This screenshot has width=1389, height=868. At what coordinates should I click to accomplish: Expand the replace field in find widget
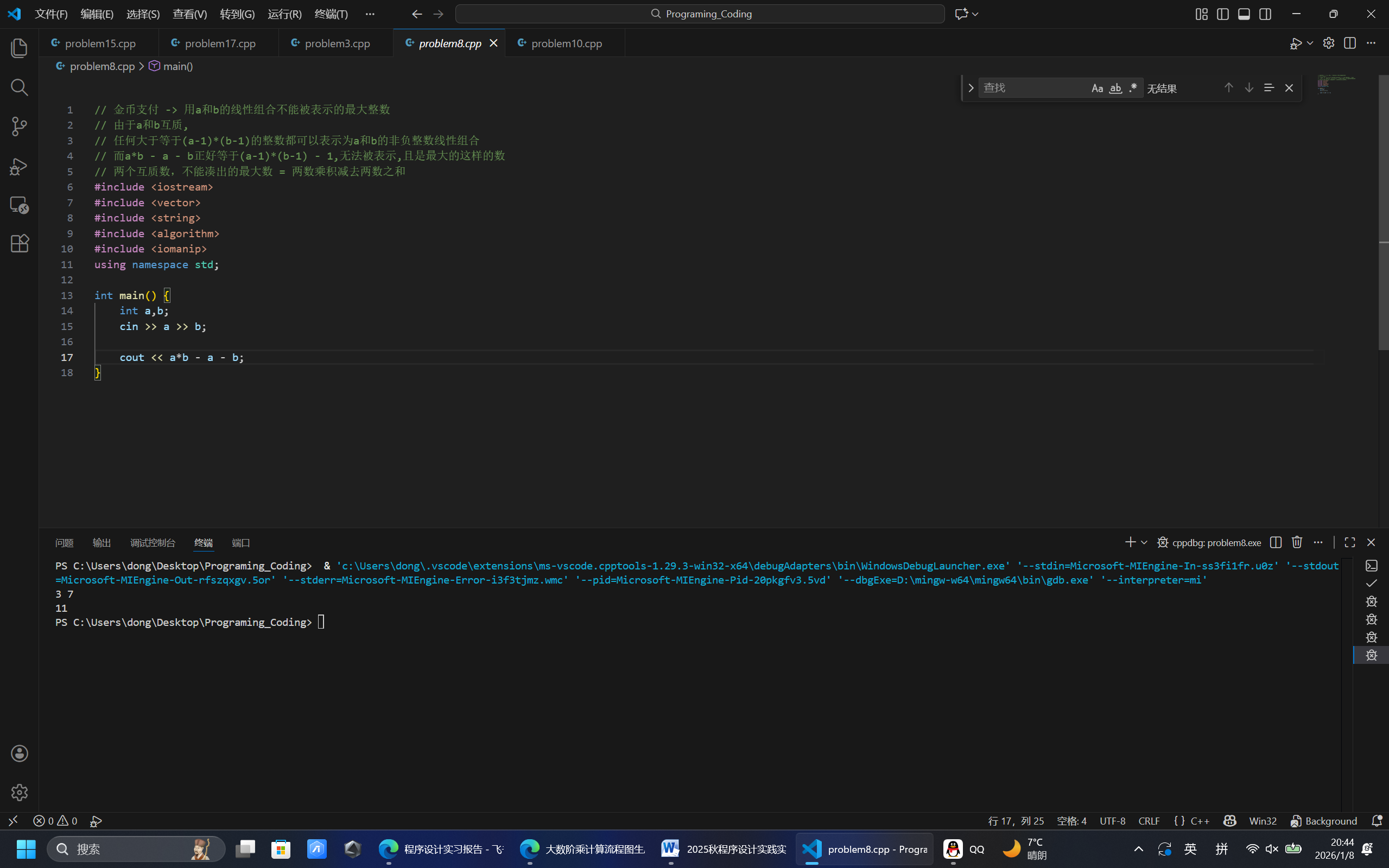971,88
